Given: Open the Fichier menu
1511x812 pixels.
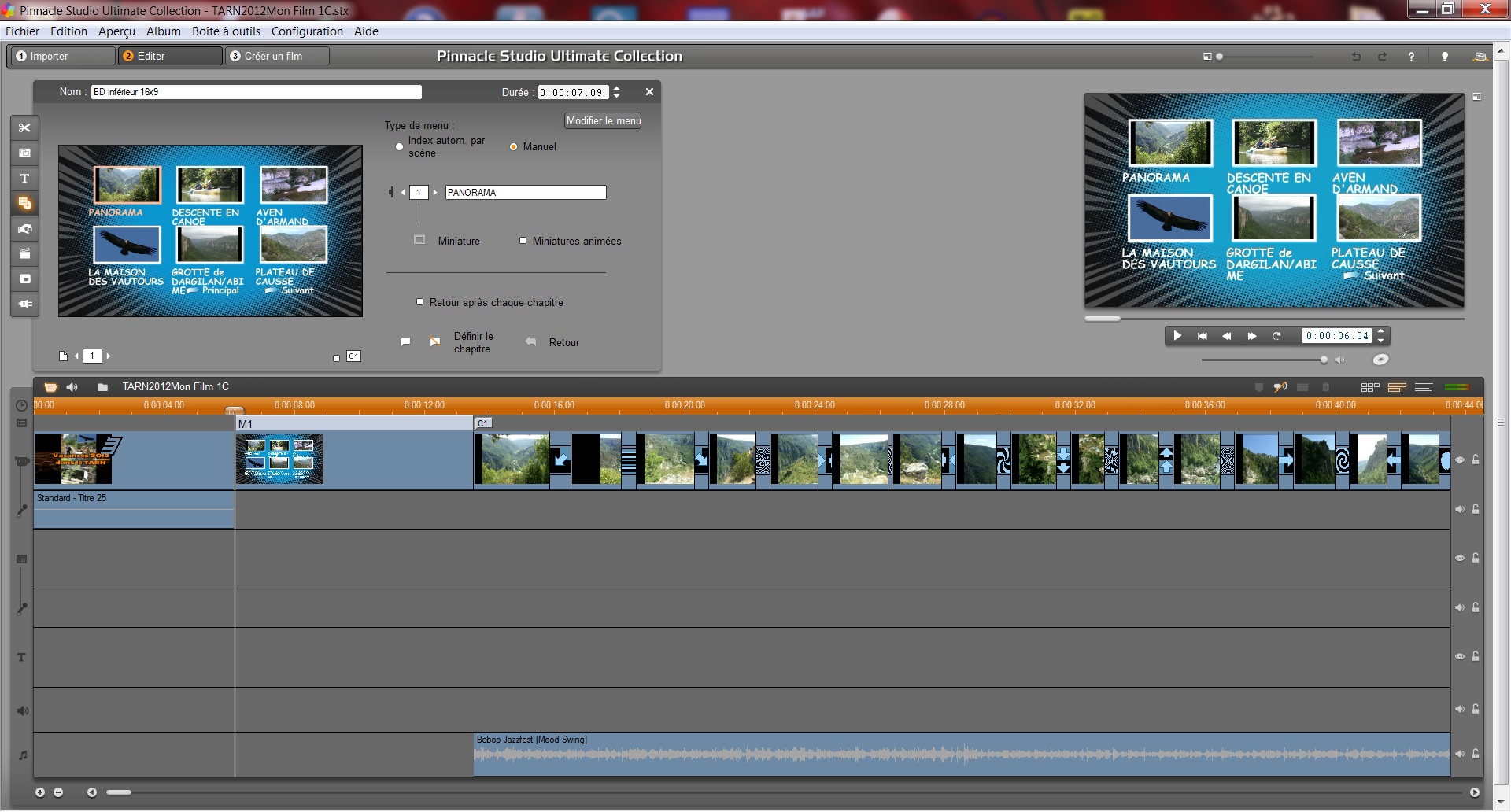Looking at the screenshot, I should point(22,31).
